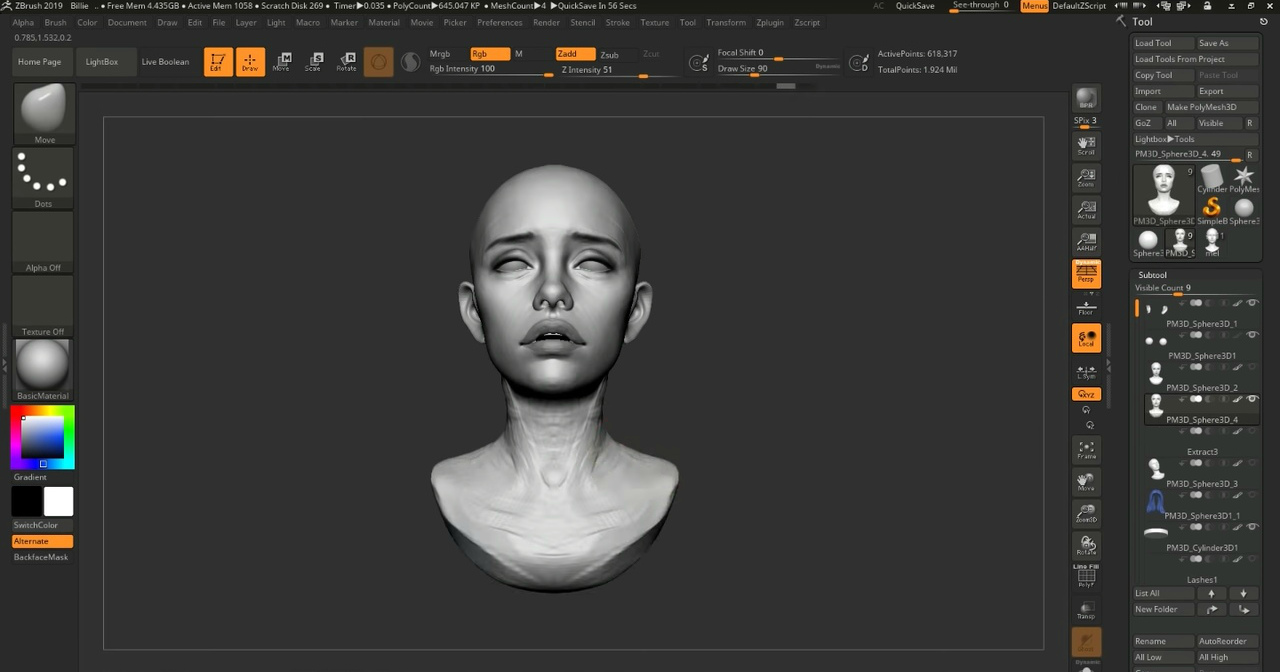Click the AAHalf icon
The width and height of the screenshot is (1280, 672).
tap(1086, 242)
